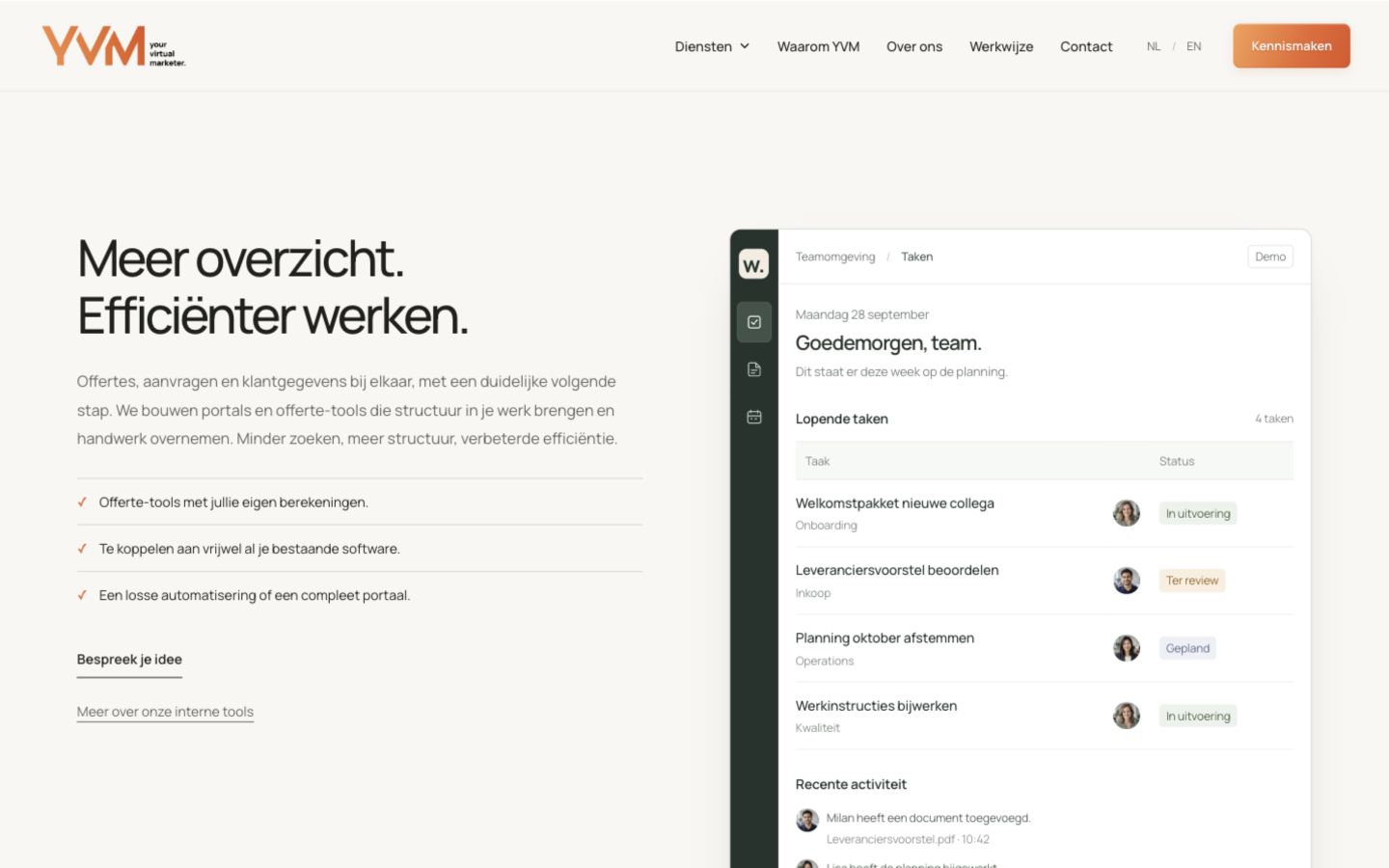Screen dimensions: 1389x868
Task: Click the Teamomgeving breadcrumb
Action: pos(835,257)
